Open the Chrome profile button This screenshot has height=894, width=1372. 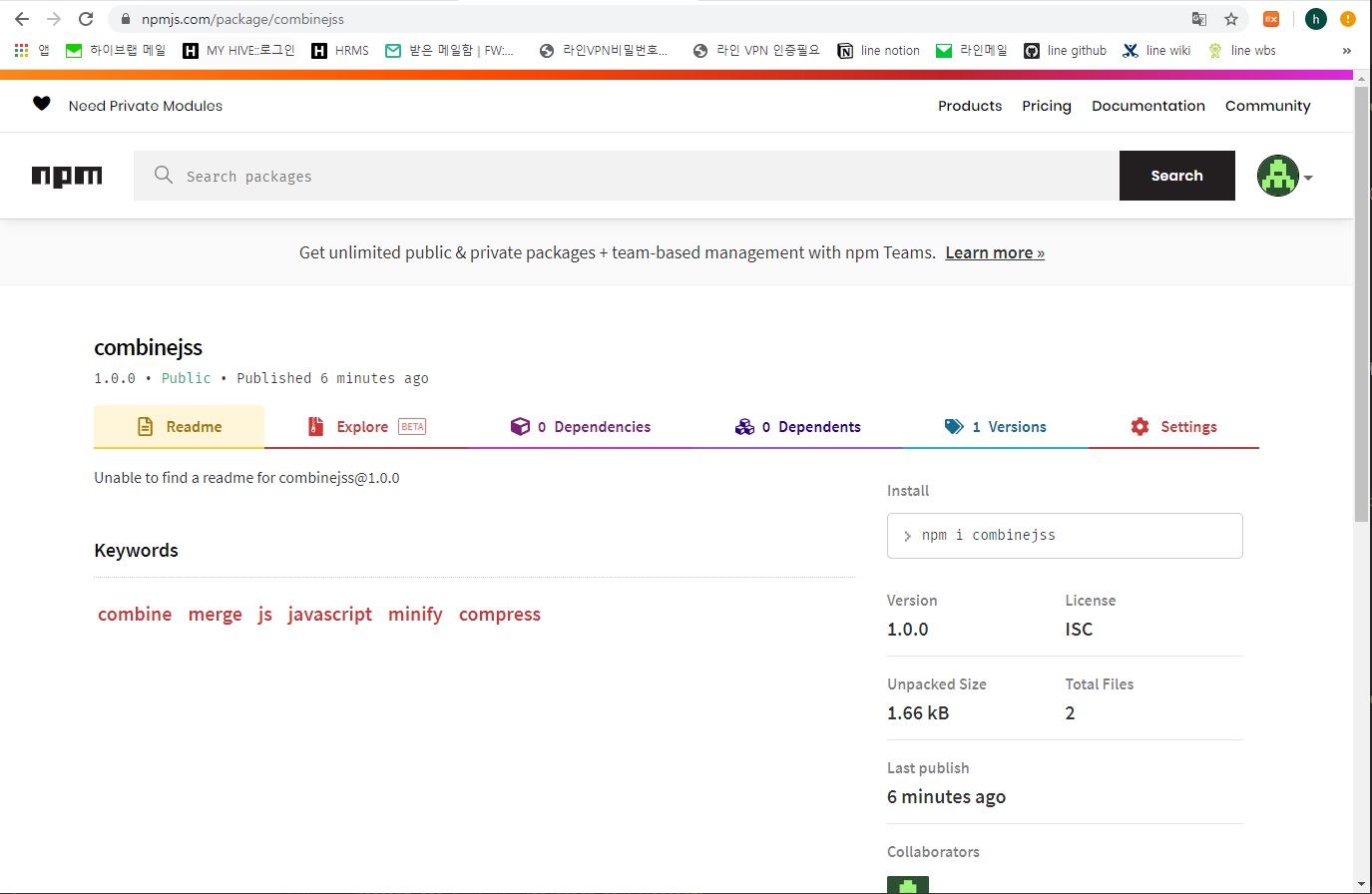tap(1315, 19)
